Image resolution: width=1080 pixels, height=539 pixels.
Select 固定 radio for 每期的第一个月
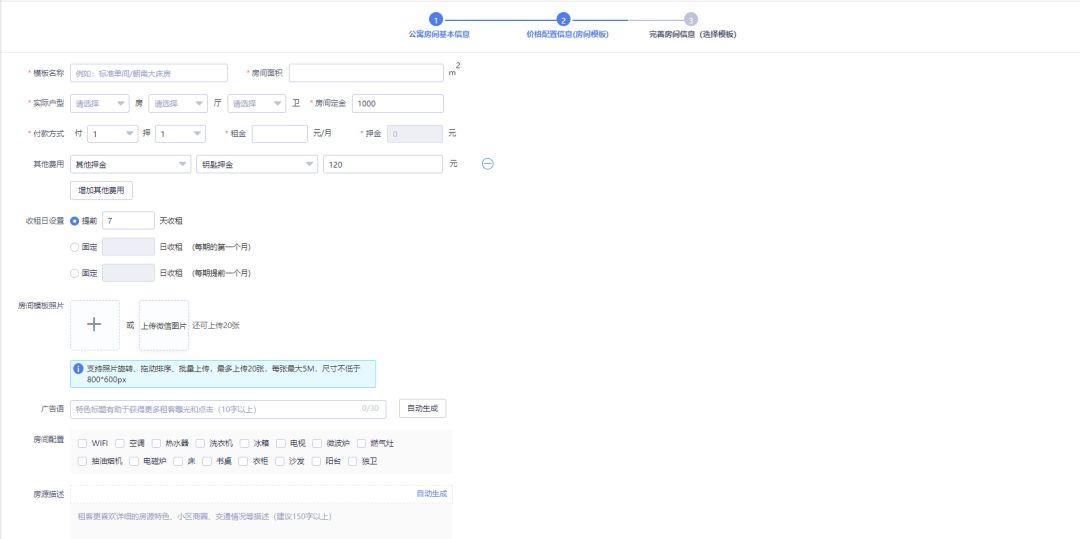pyautogui.click(x=74, y=247)
